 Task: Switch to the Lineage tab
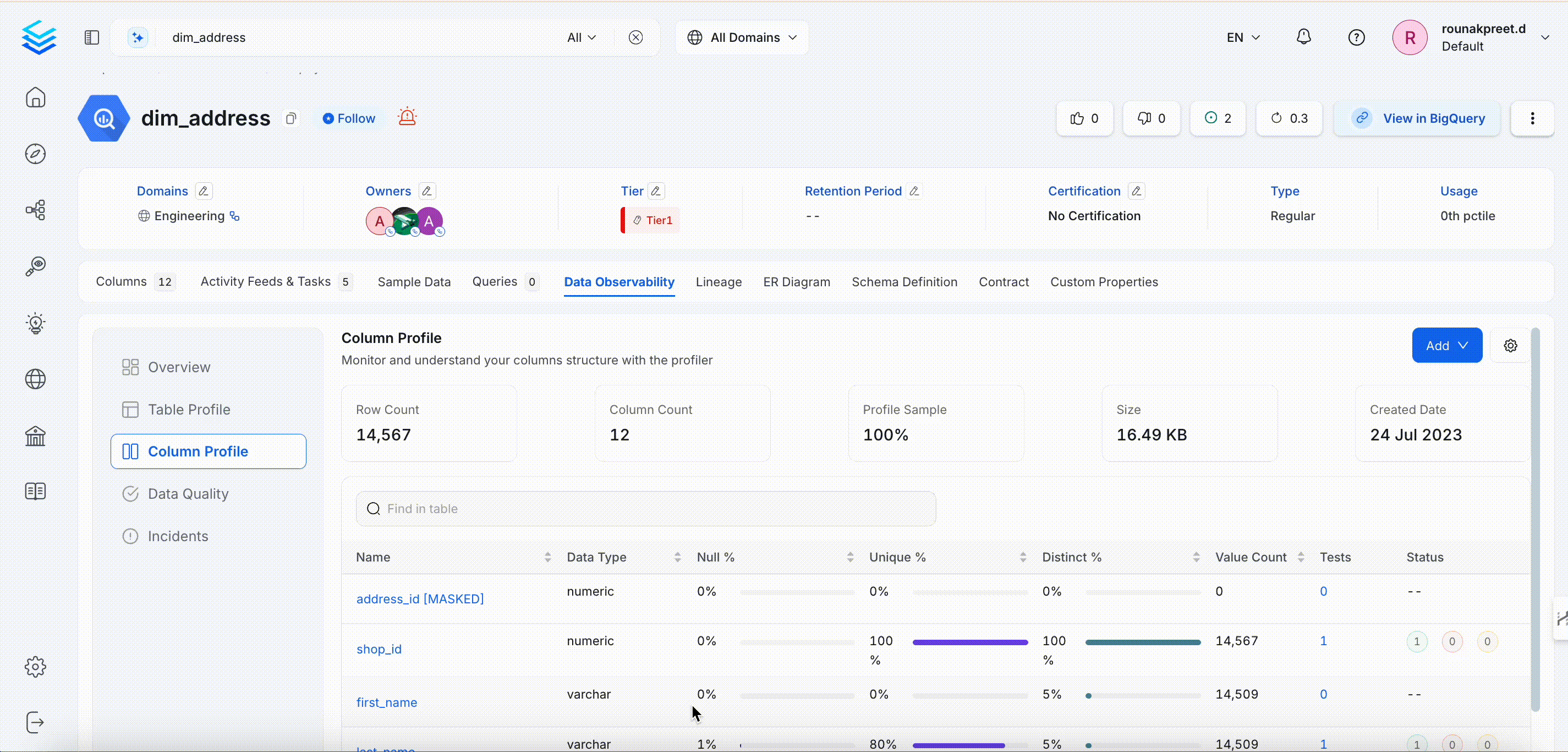(719, 282)
